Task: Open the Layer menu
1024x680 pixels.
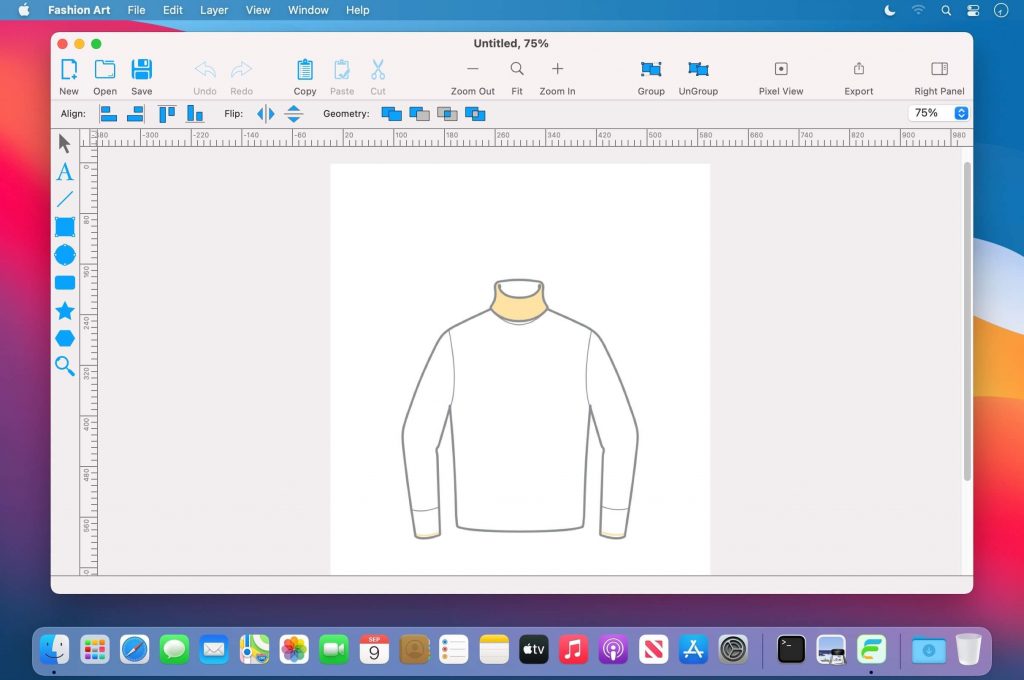Action: click(x=214, y=10)
